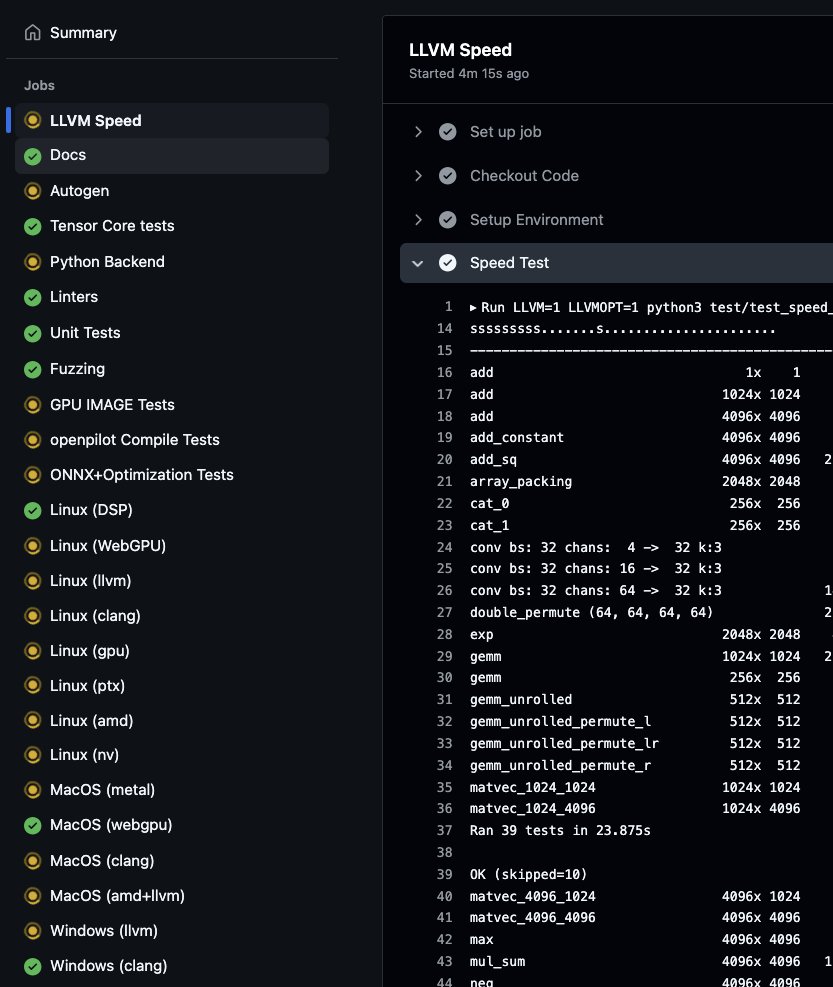Screen dimensions: 833x987
Task: Expand the Setup Environment step
Action: (418, 220)
